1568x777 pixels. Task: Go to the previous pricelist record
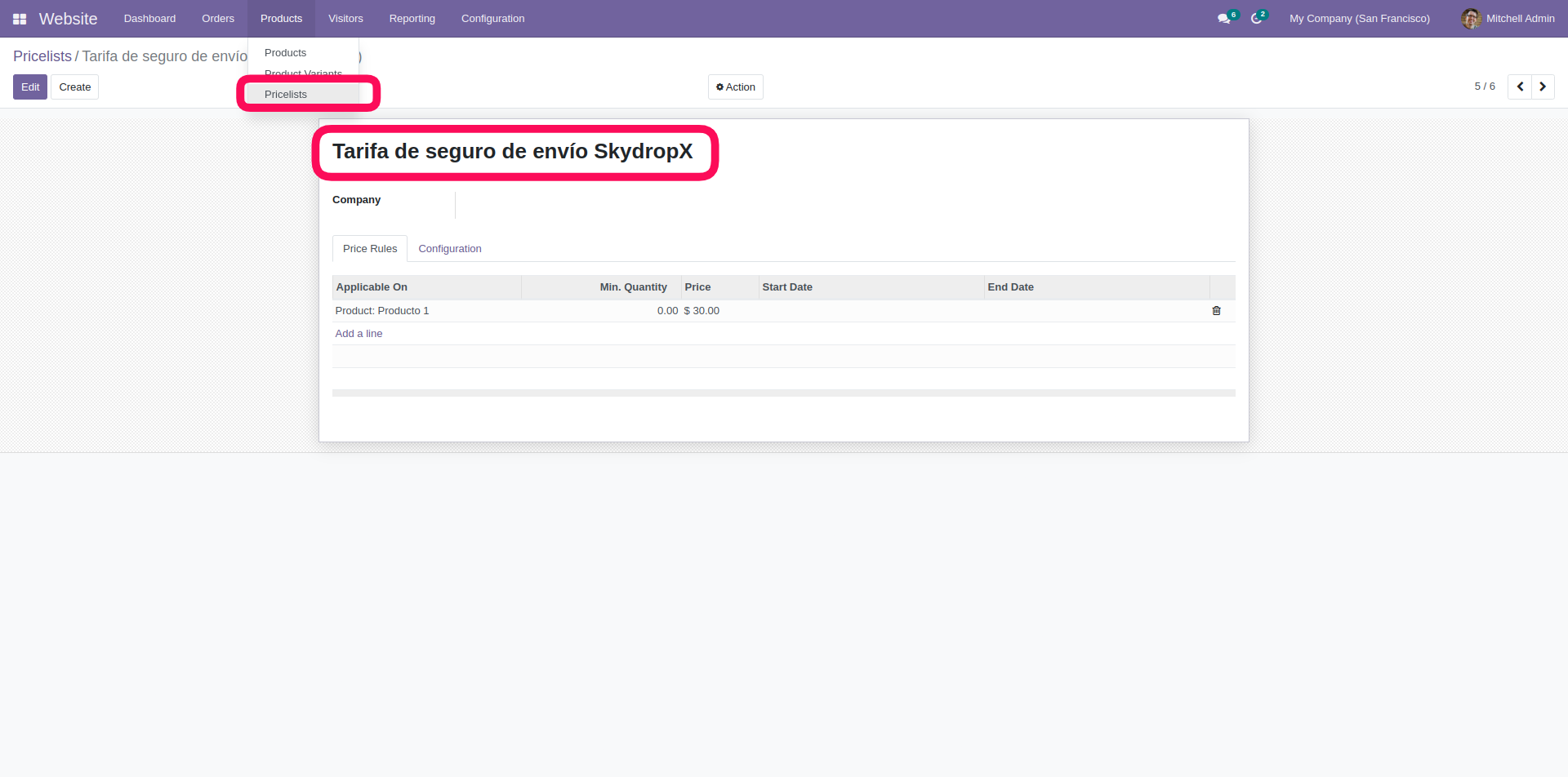[1520, 87]
